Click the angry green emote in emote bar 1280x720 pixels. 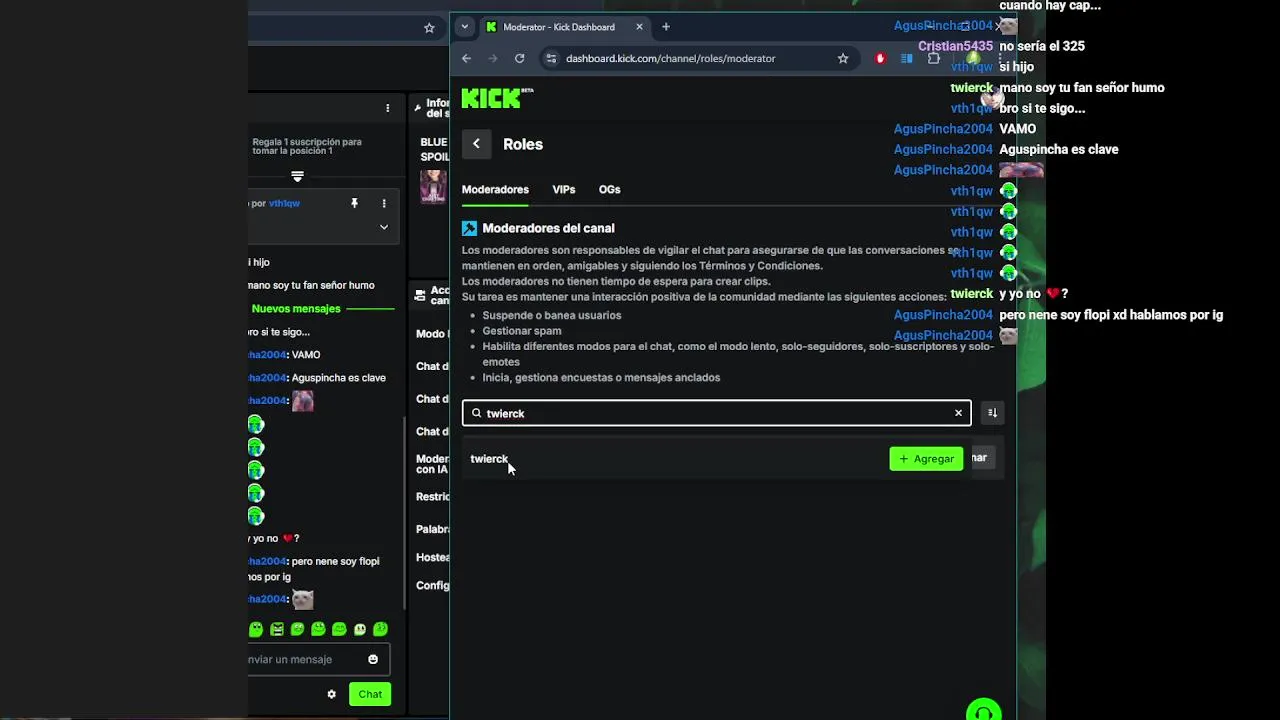[x=277, y=629]
